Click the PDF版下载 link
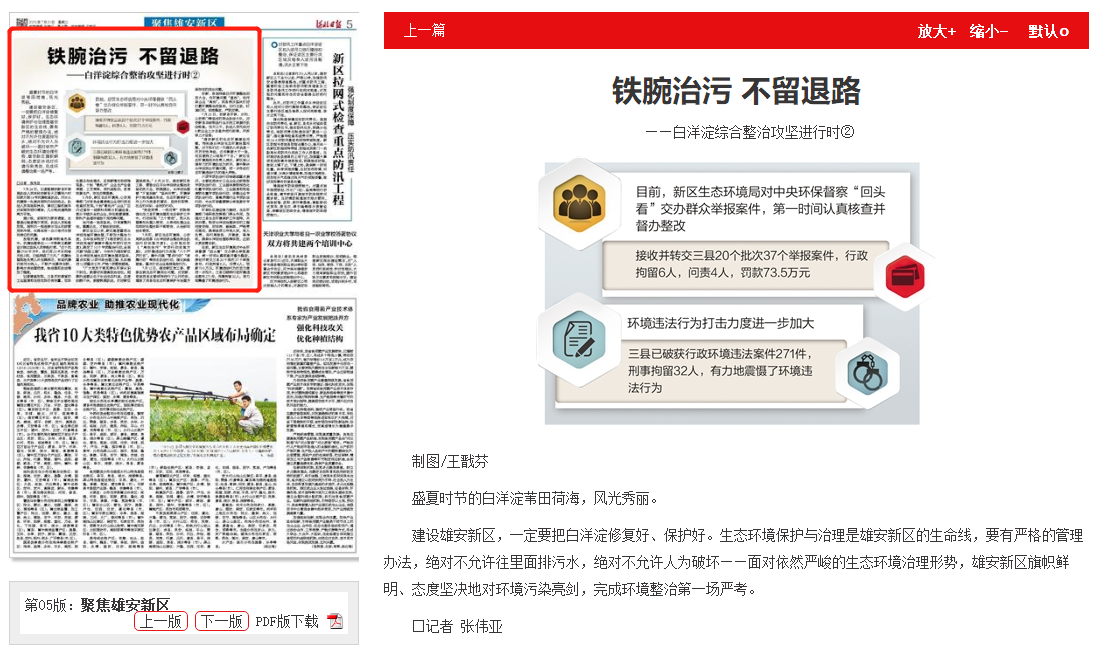Screen dimensions: 1096x648 (287, 621)
